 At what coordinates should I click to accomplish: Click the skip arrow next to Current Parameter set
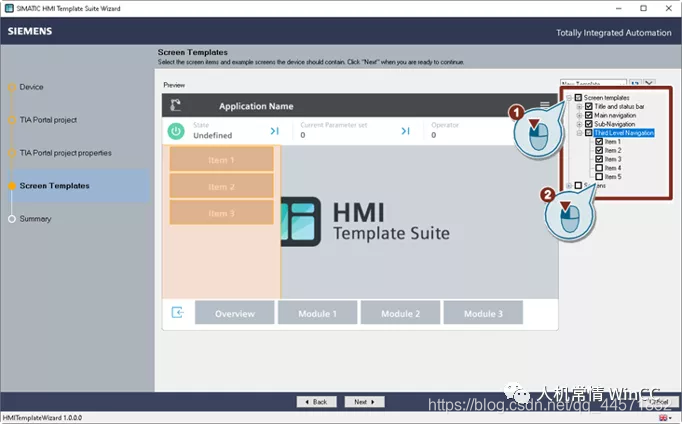[x=405, y=131]
